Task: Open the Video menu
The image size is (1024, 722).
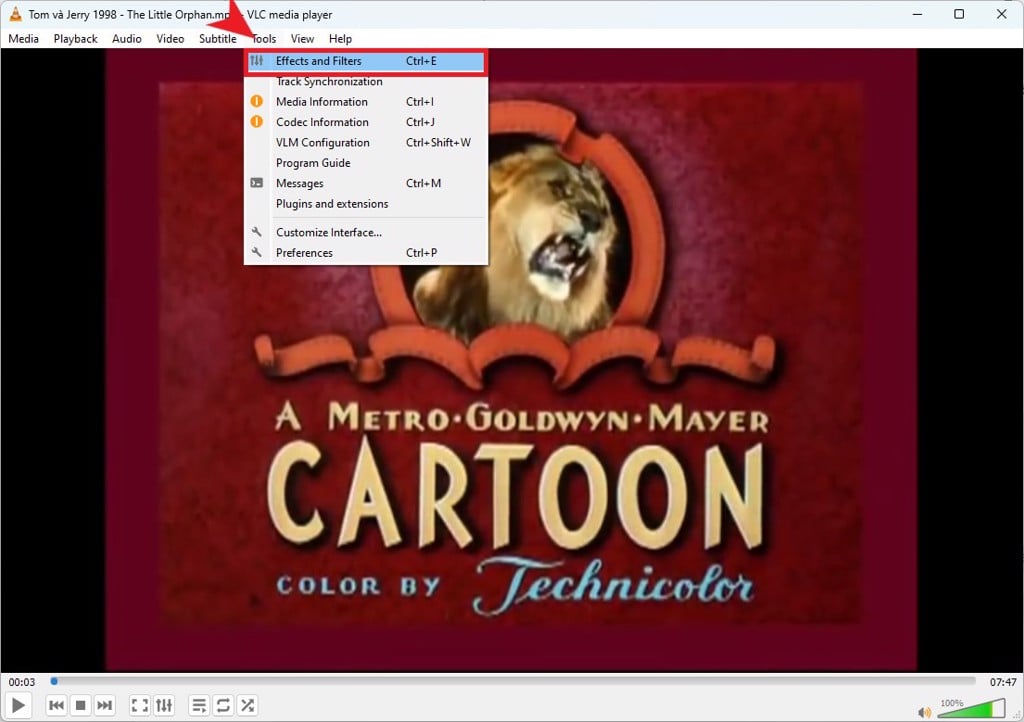Action: coord(170,39)
